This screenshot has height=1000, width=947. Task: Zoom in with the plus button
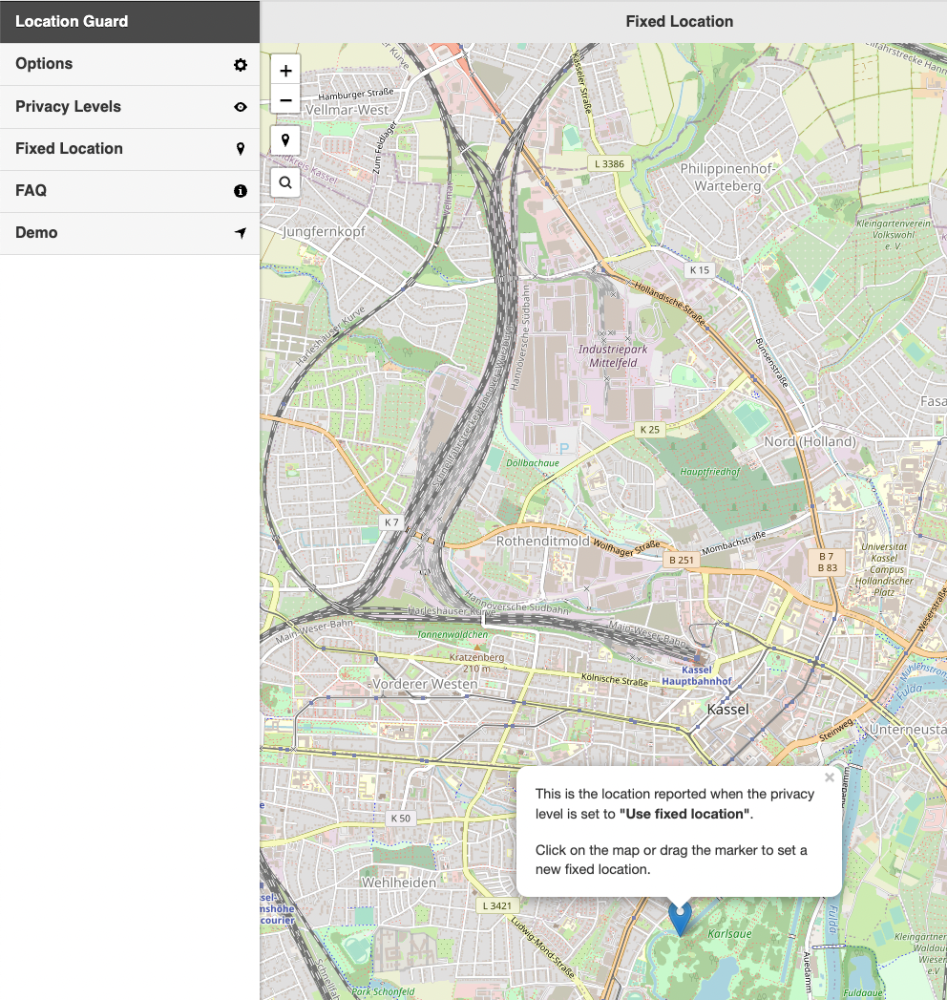[x=285, y=70]
